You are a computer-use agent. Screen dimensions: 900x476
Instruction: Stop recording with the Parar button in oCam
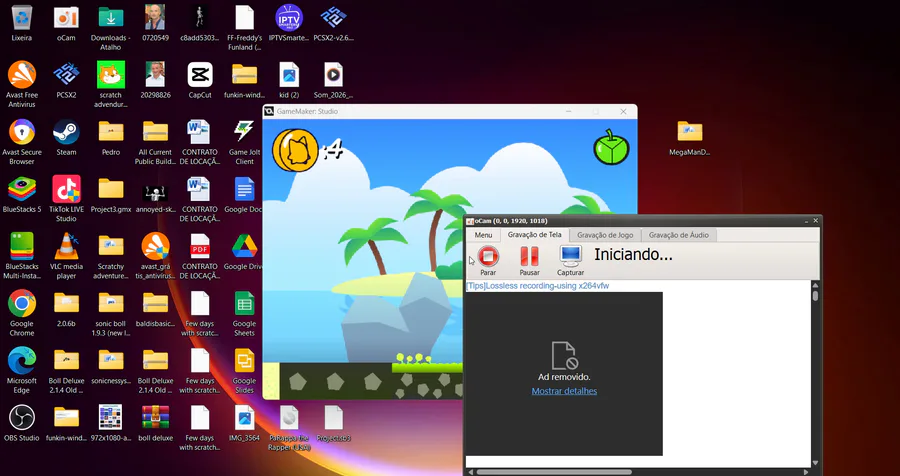488,261
